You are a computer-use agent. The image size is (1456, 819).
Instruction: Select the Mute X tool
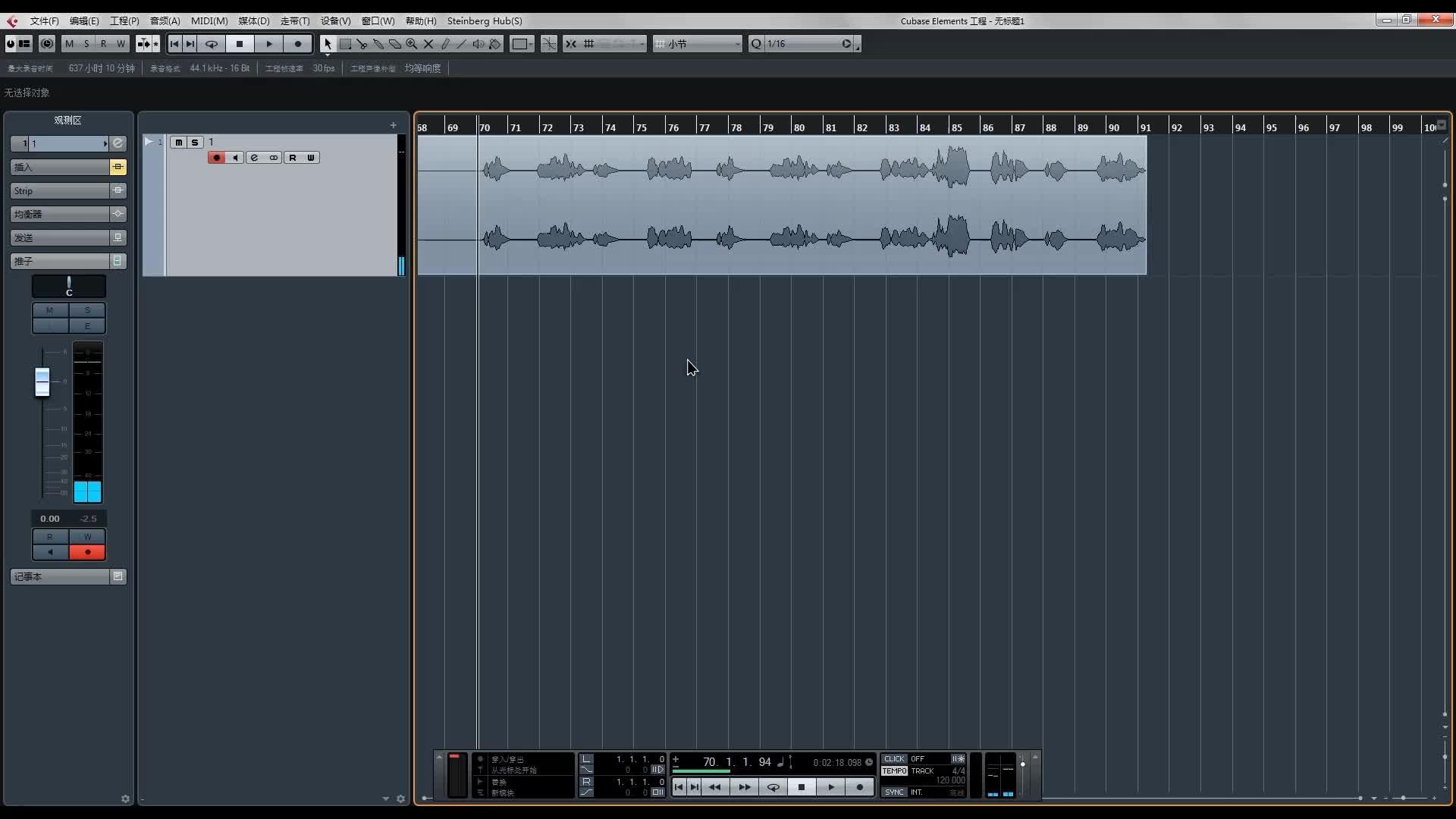tap(428, 44)
